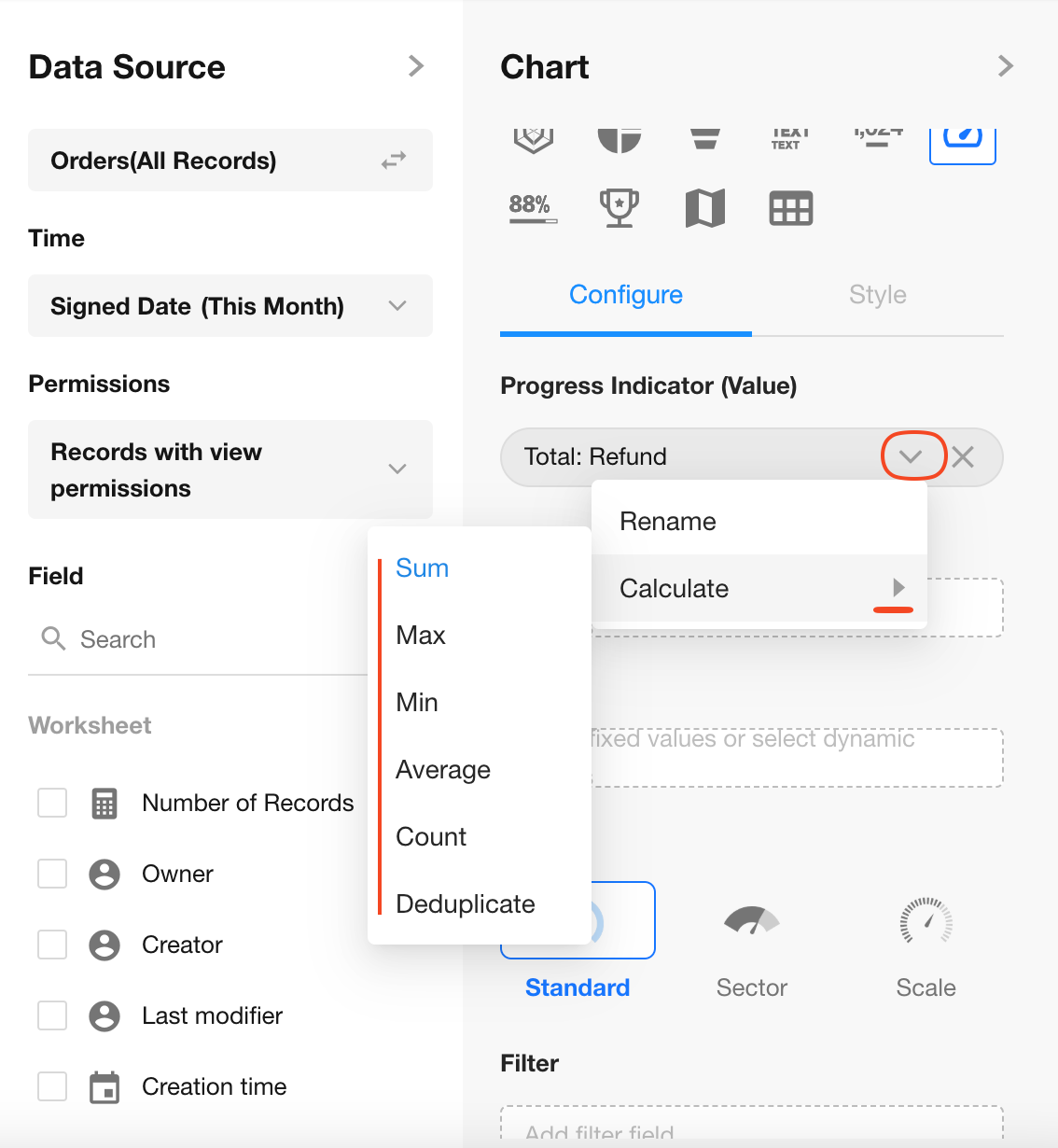Expand Records with view permissions dropdown

[x=397, y=469]
